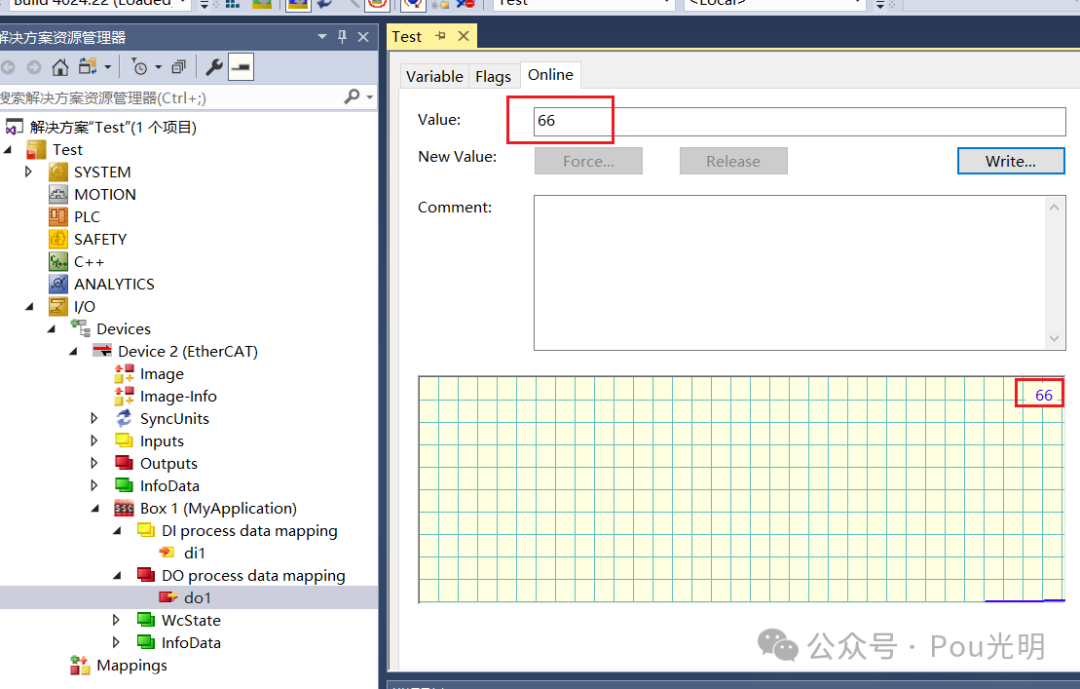1080x689 pixels.
Task: Collapse the I/O node
Action: (x=30, y=307)
